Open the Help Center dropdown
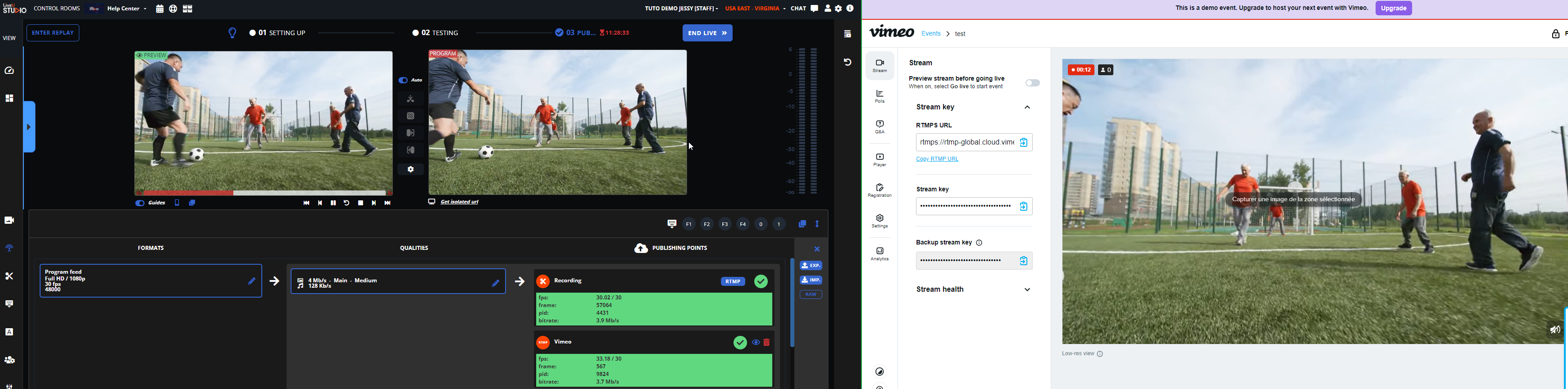Image resolution: width=1568 pixels, height=389 pixels. (x=127, y=9)
